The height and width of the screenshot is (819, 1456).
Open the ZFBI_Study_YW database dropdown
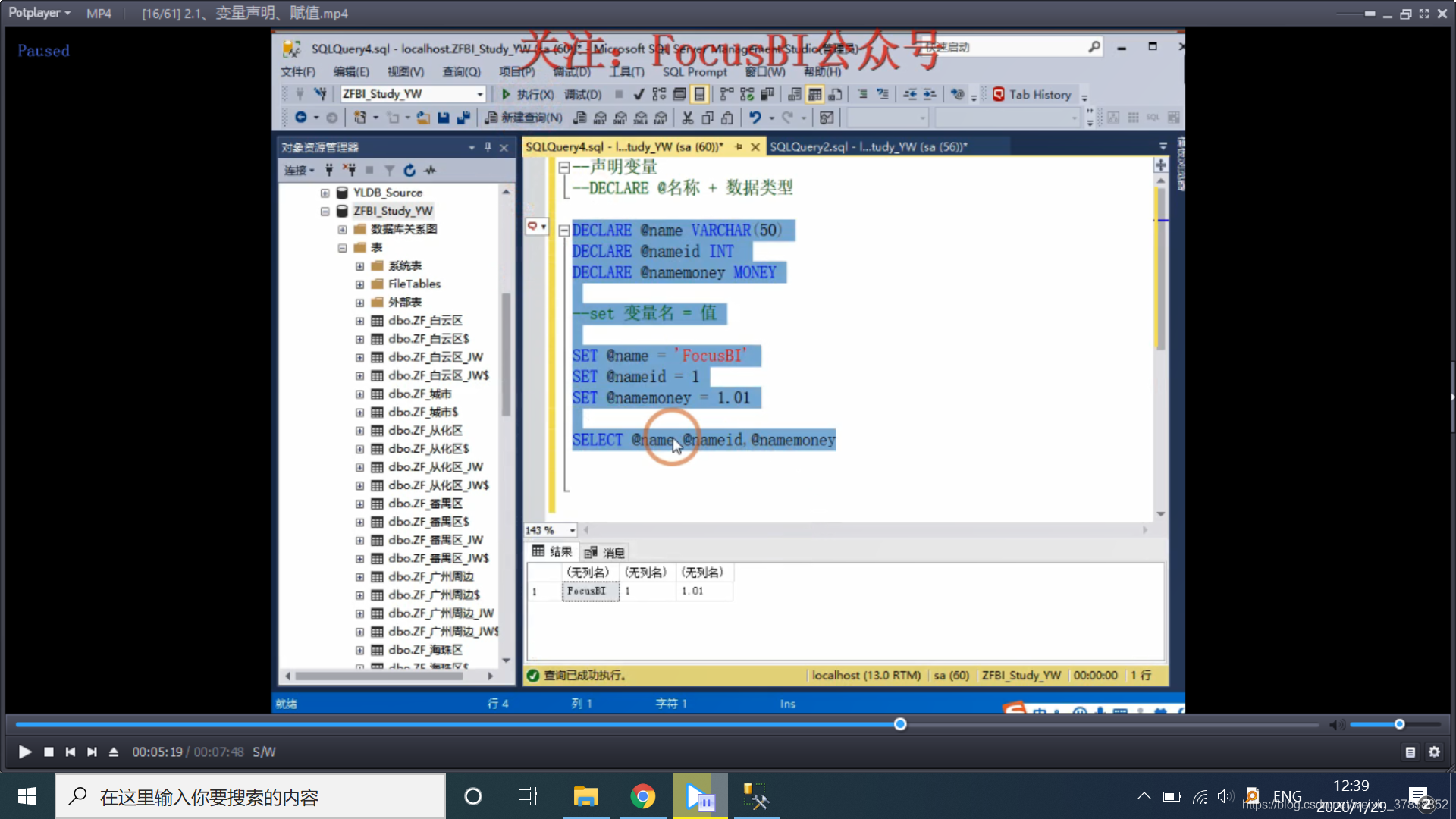(479, 94)
